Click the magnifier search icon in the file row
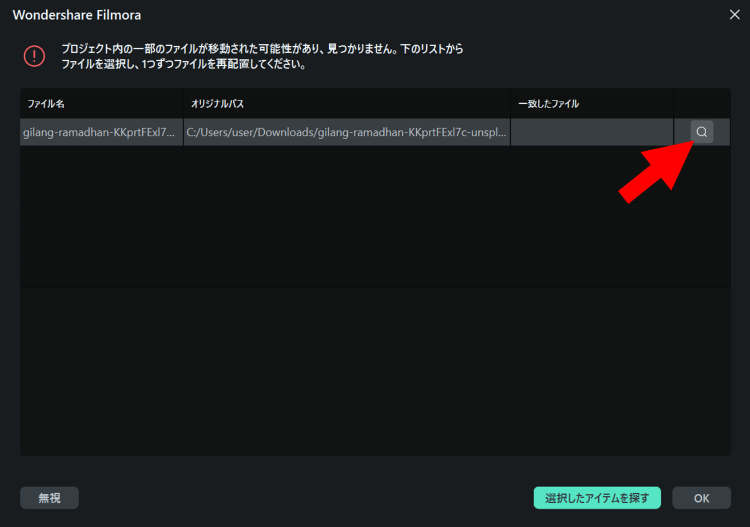Screen dimensions: 750x527 (x=702, y=132)
